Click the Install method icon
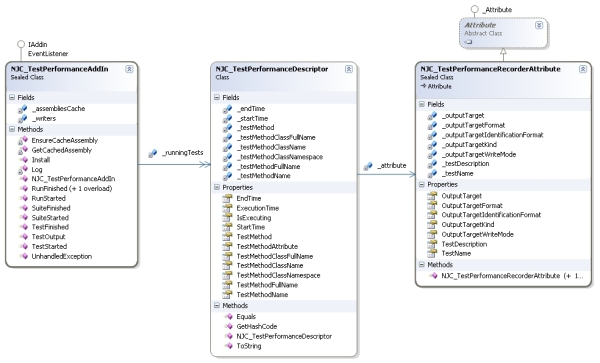 [24, 160]
